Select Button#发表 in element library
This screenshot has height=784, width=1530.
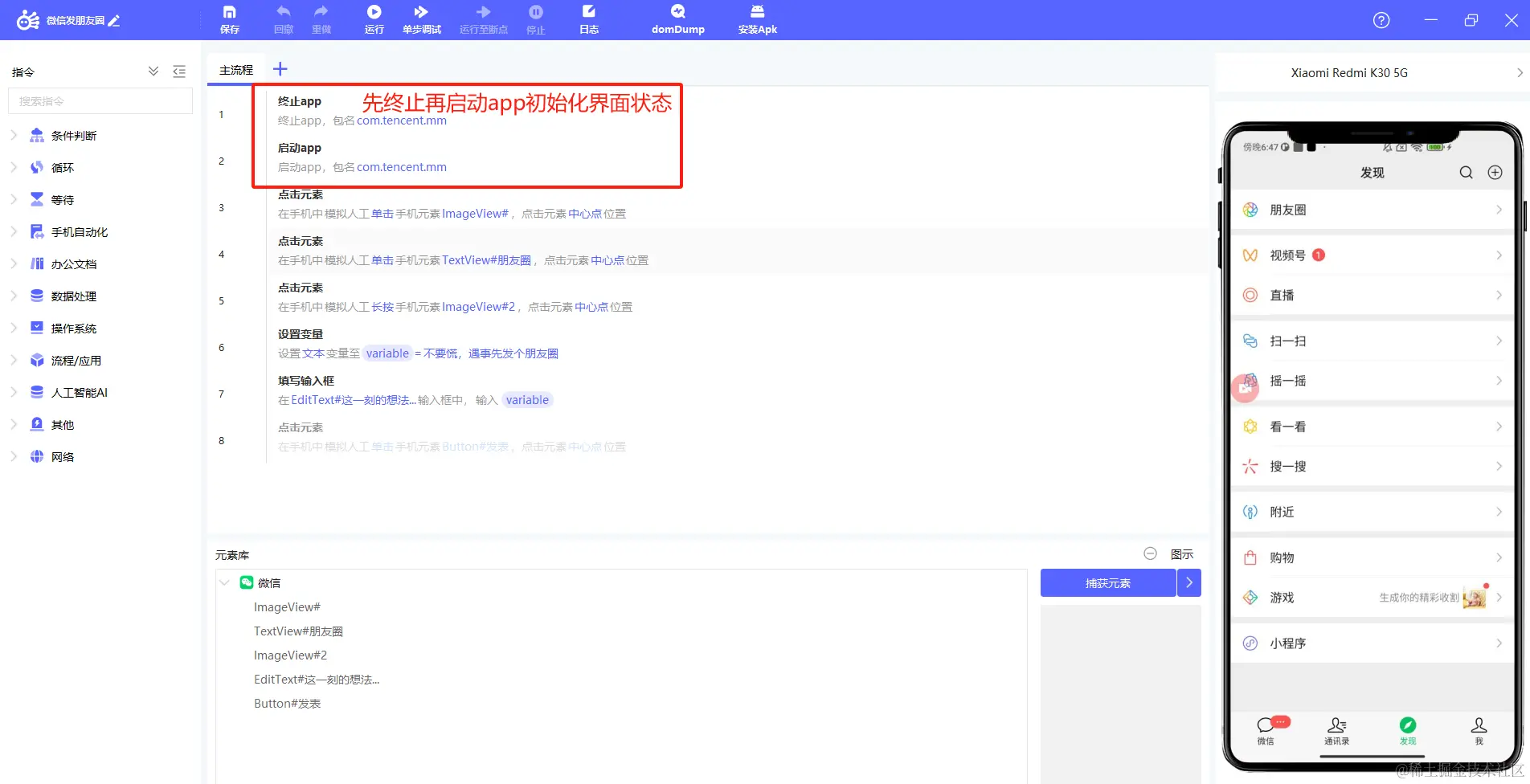click(287, 704)
